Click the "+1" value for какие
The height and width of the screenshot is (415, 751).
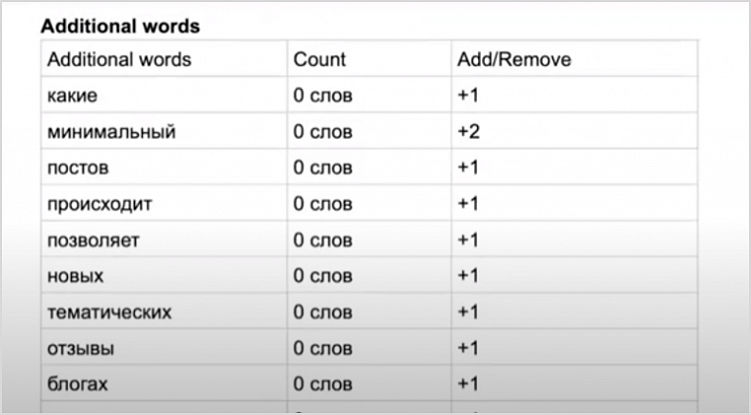[469, 96]
